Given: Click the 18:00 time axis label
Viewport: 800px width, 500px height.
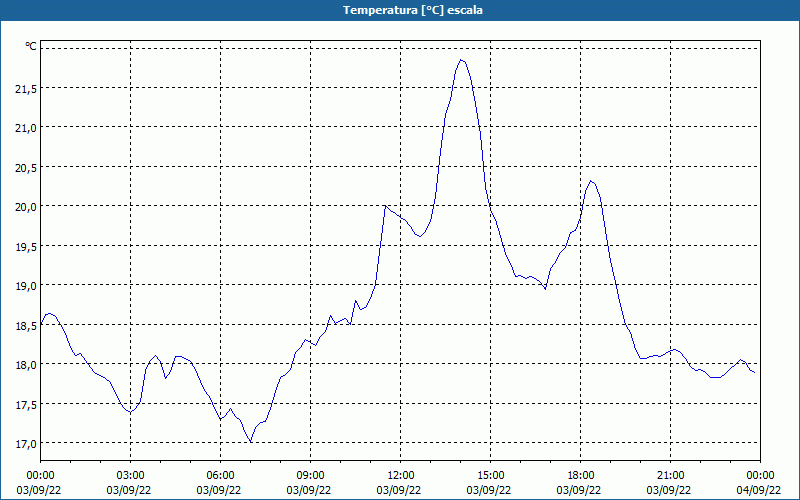Looking at the screenshot, I should point(581,476).
